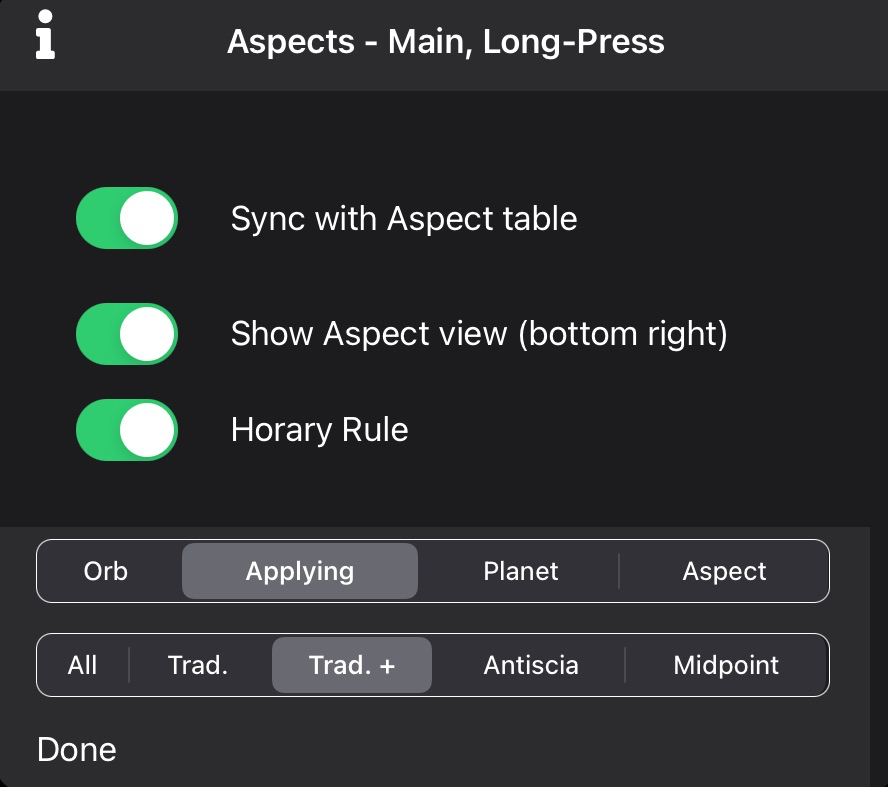Click the Aspects - Main, Long-Press title
888x787 pixels.
[445, 42]
